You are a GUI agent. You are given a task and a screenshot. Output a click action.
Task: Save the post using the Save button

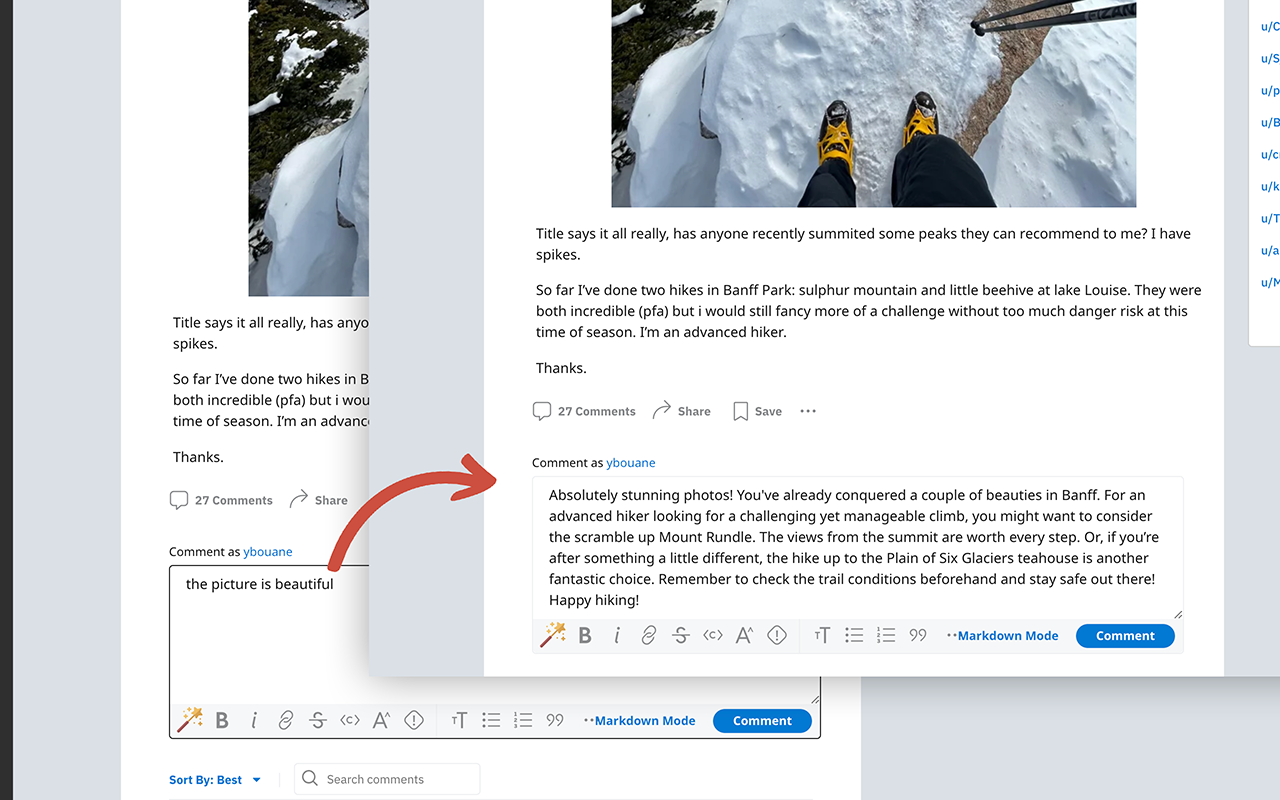coord(757,411)
